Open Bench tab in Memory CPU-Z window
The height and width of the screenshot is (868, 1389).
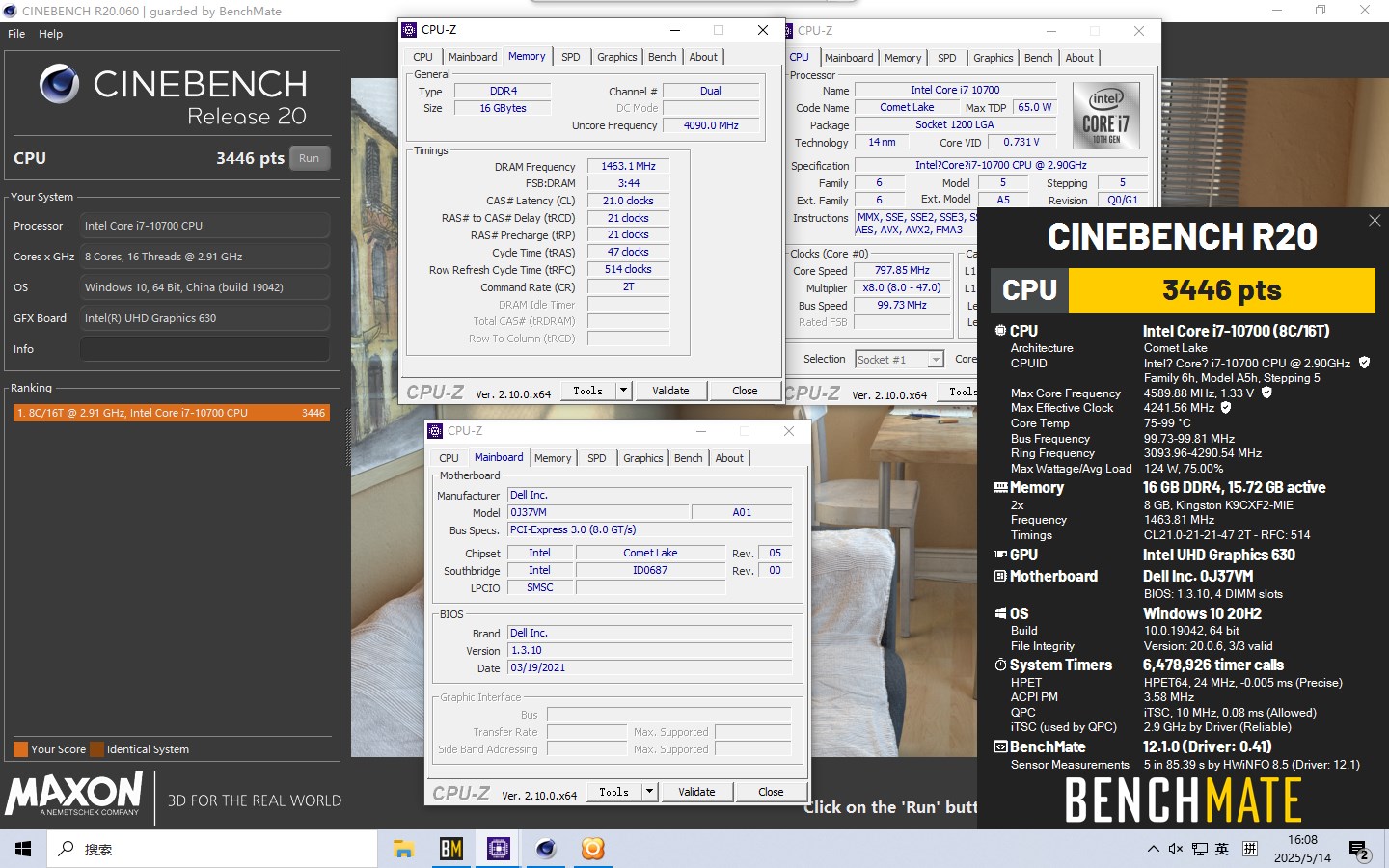(x=662, y=57)
